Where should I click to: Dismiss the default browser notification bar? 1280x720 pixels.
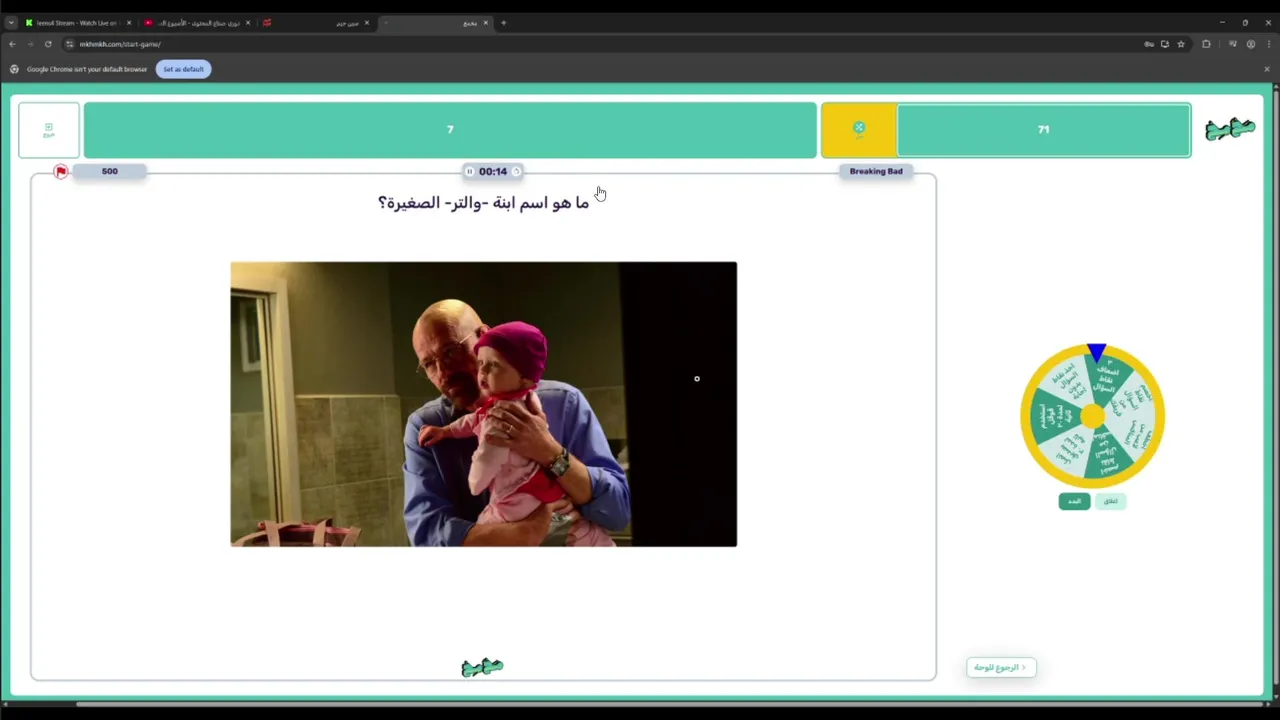coord(1266,69)
